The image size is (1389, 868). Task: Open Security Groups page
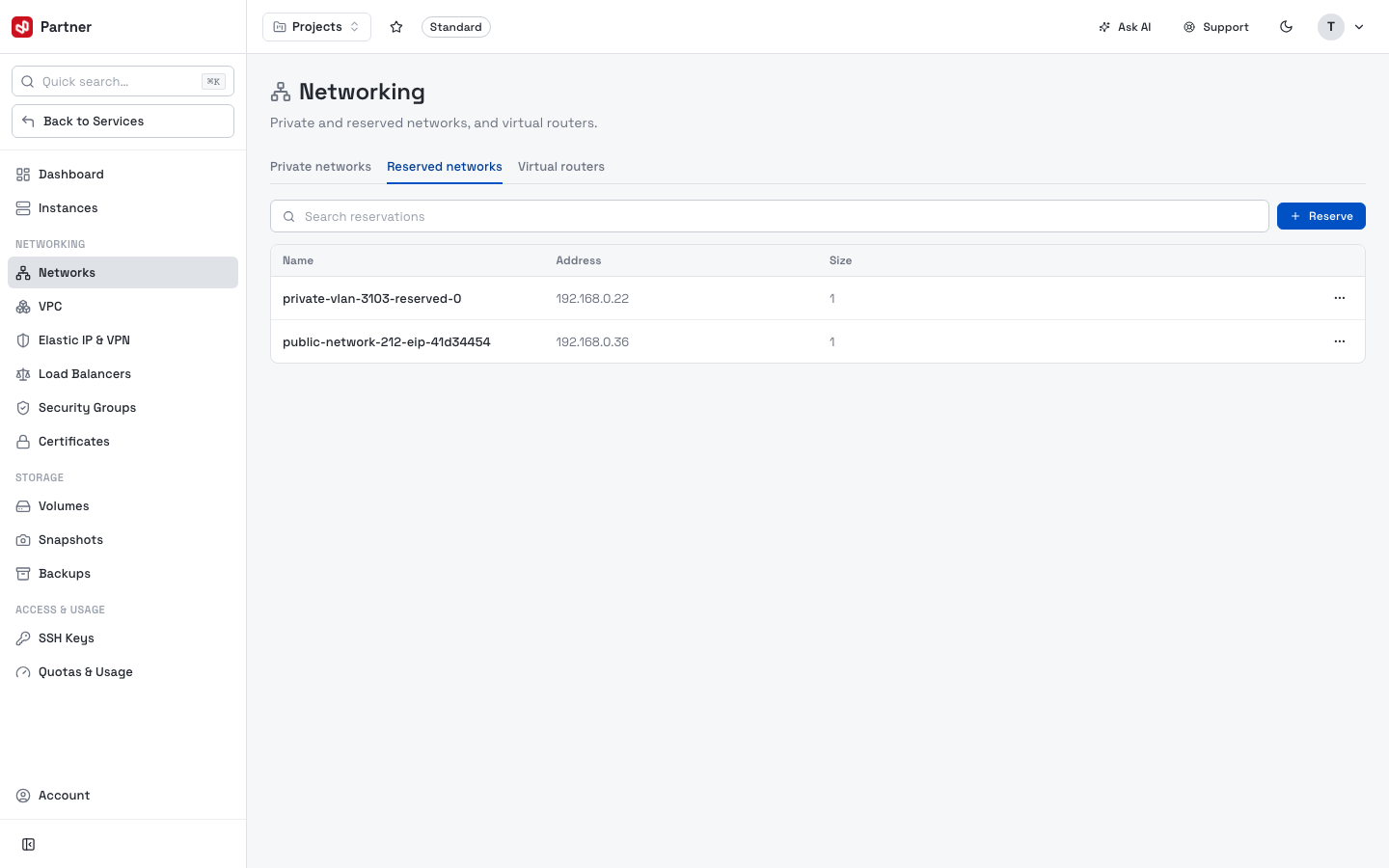click(x=123, y=408)
